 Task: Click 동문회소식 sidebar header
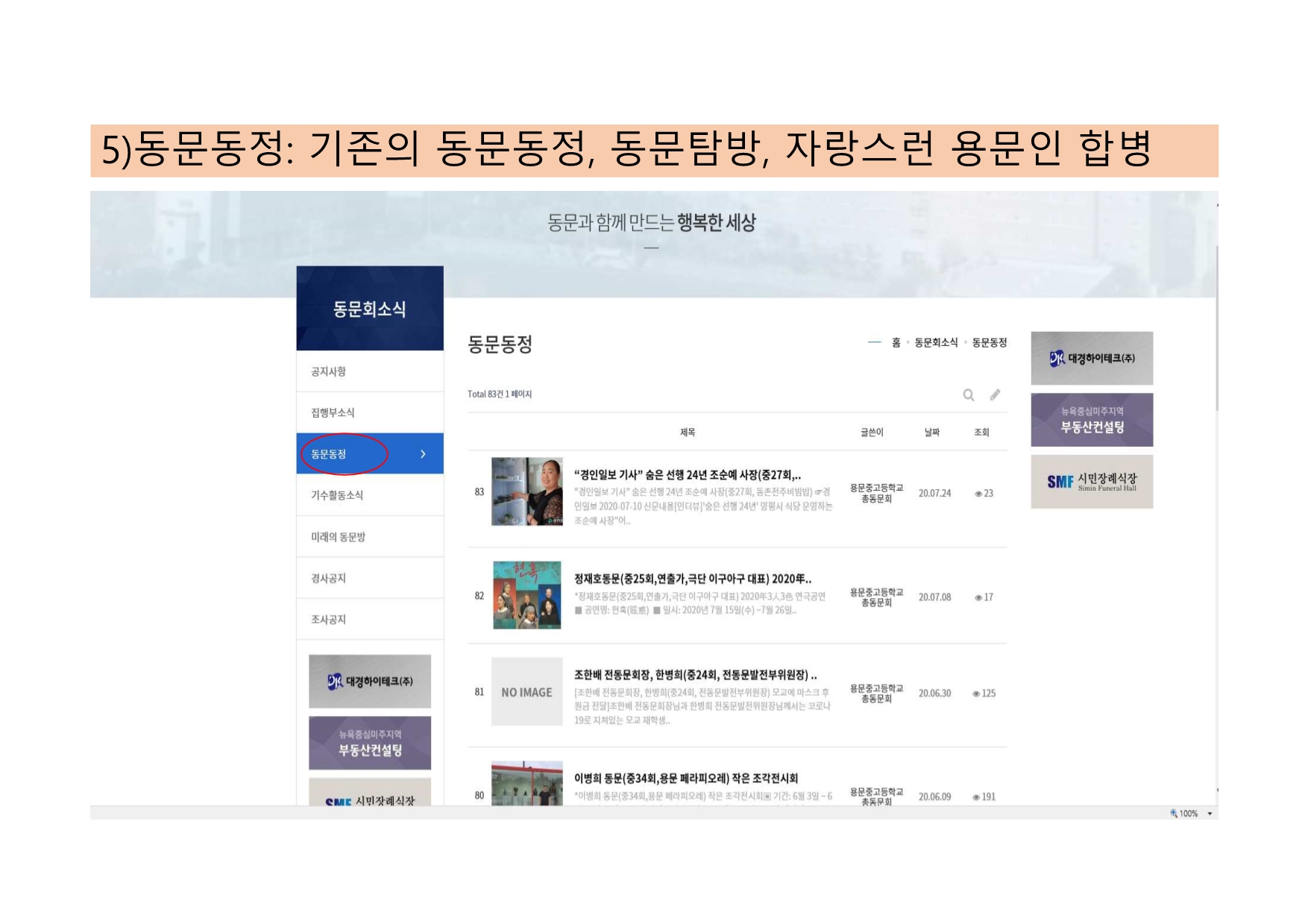(x=370, y=308)
